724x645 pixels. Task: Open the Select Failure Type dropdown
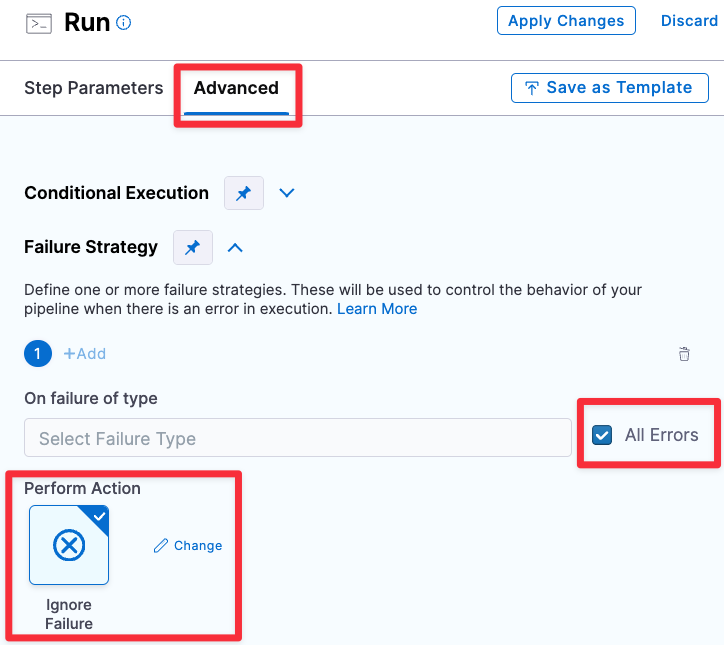tap(297, 438)
